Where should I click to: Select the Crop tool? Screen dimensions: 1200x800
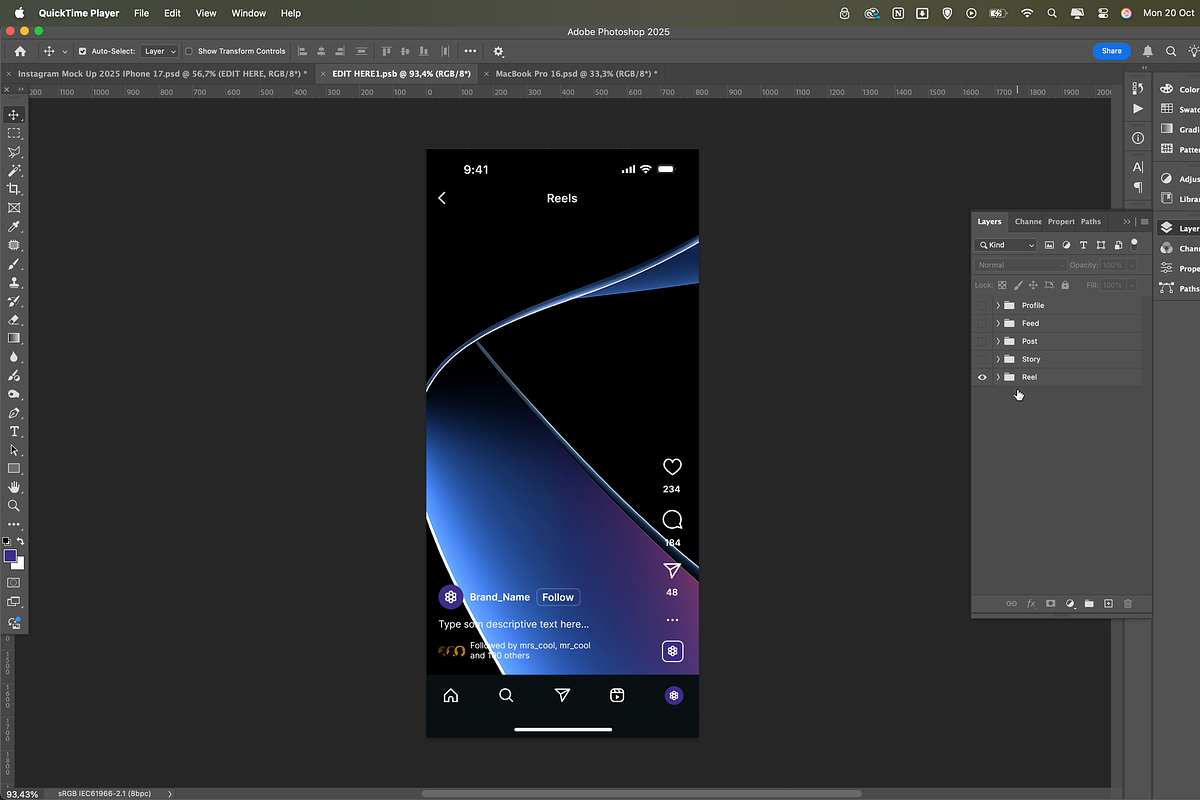click(14, 189)
